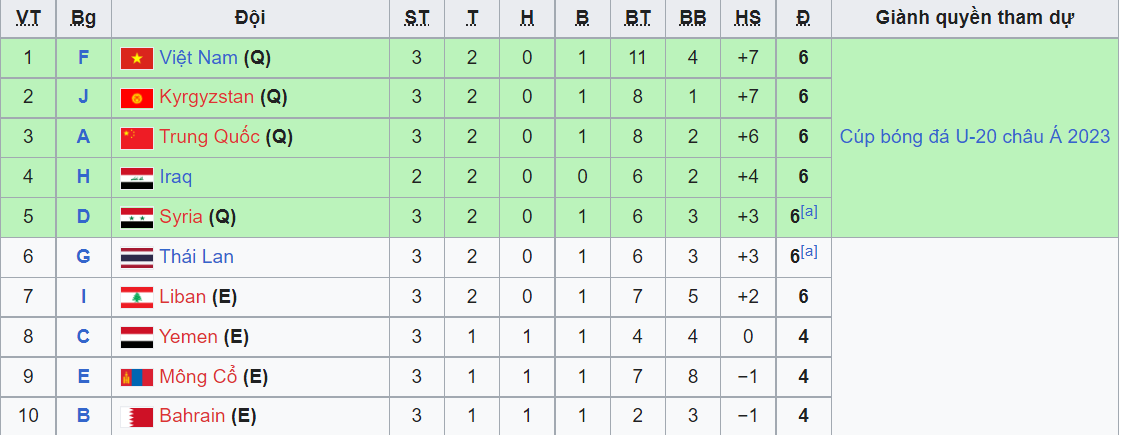Click the Đội column header

(250, 19)
